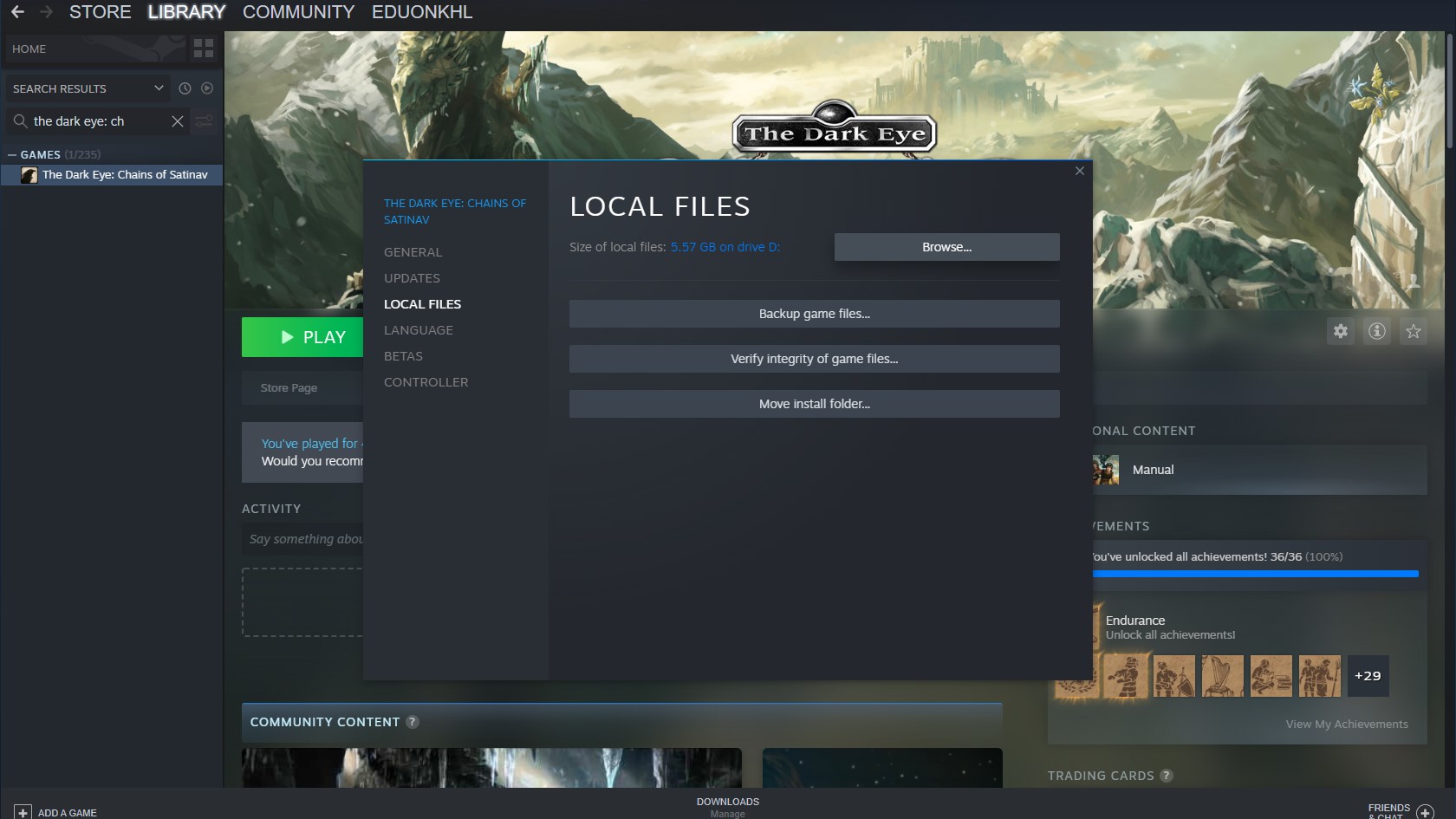Open the COMMUNITY menu
Image resolution: width=1456 pixels, height=819 pixels.
299,12
